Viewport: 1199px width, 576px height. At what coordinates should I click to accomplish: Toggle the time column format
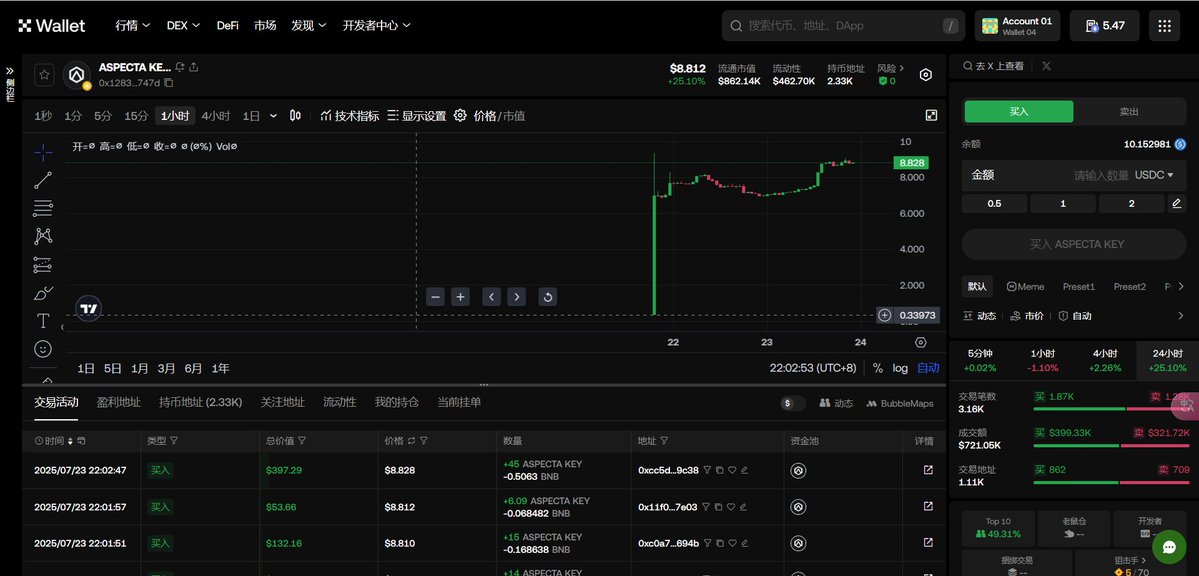(x=82, y=441)
